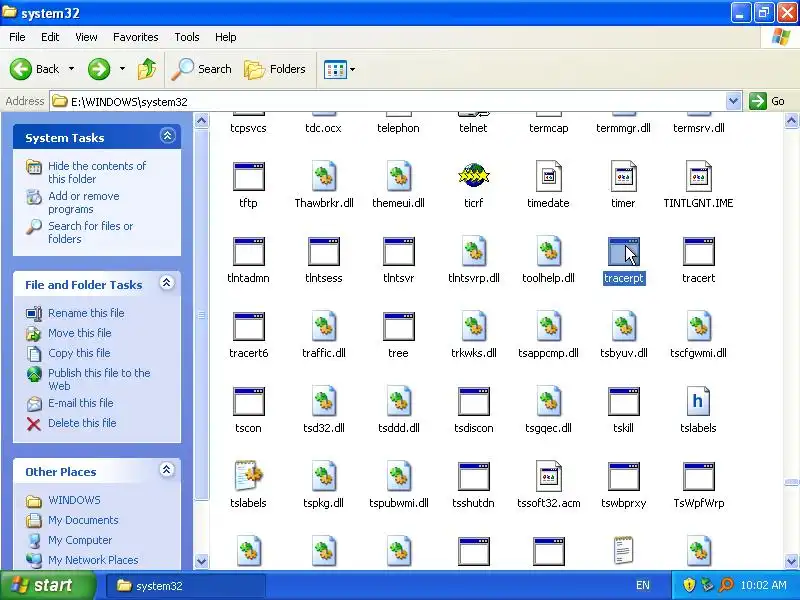
Task: Click Move this file link
Action: tap(80, 333)
